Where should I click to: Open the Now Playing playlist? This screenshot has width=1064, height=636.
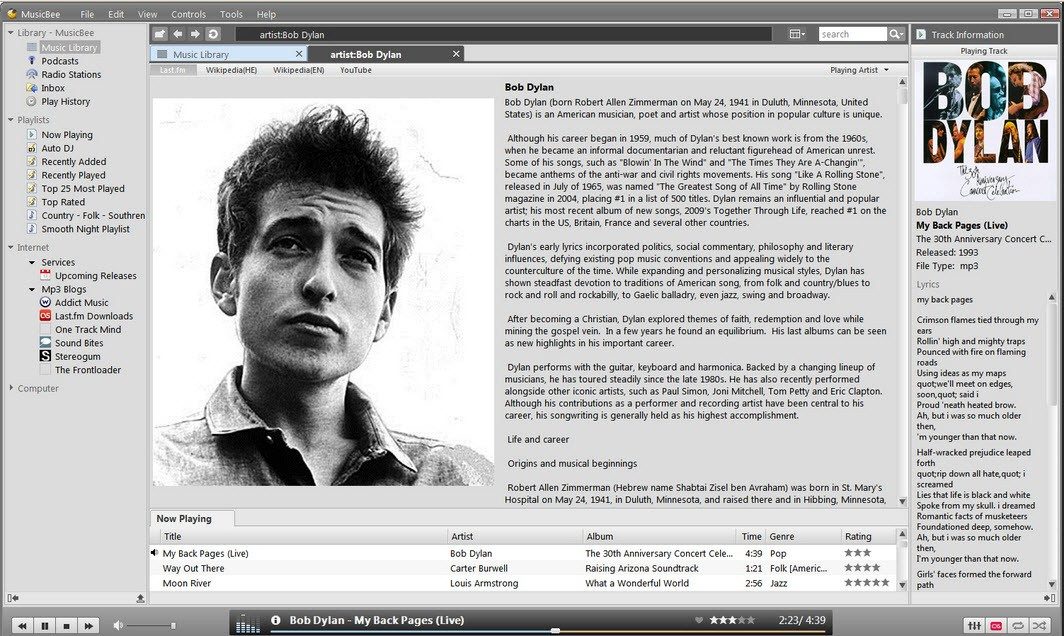click(x=66, y=135)
